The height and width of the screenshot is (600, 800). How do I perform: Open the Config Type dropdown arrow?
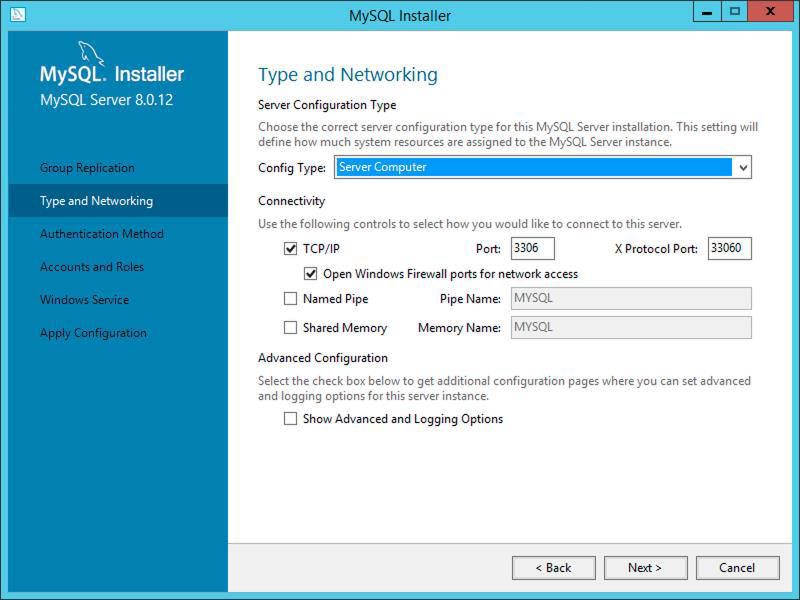[x=742, y=168]
